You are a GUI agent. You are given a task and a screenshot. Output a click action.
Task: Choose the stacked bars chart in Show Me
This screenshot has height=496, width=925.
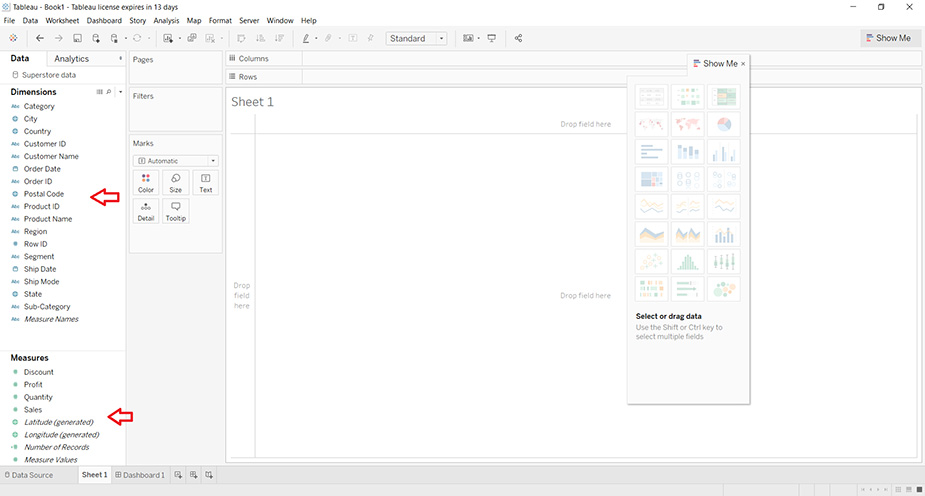688,152
